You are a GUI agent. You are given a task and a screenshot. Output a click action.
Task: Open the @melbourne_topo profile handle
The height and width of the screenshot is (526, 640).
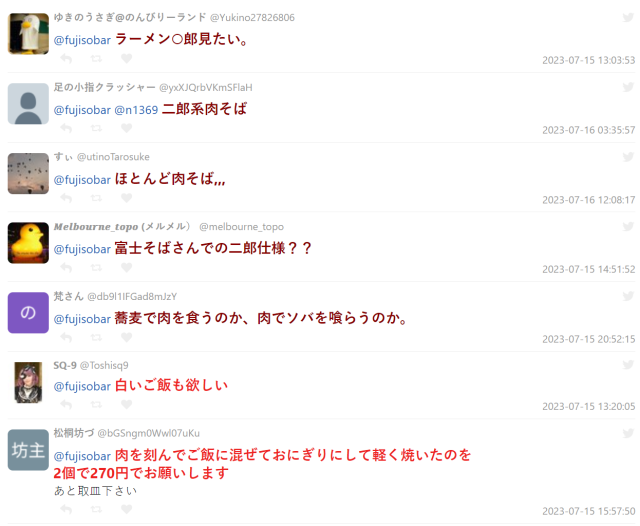click(x=241, y=227)
